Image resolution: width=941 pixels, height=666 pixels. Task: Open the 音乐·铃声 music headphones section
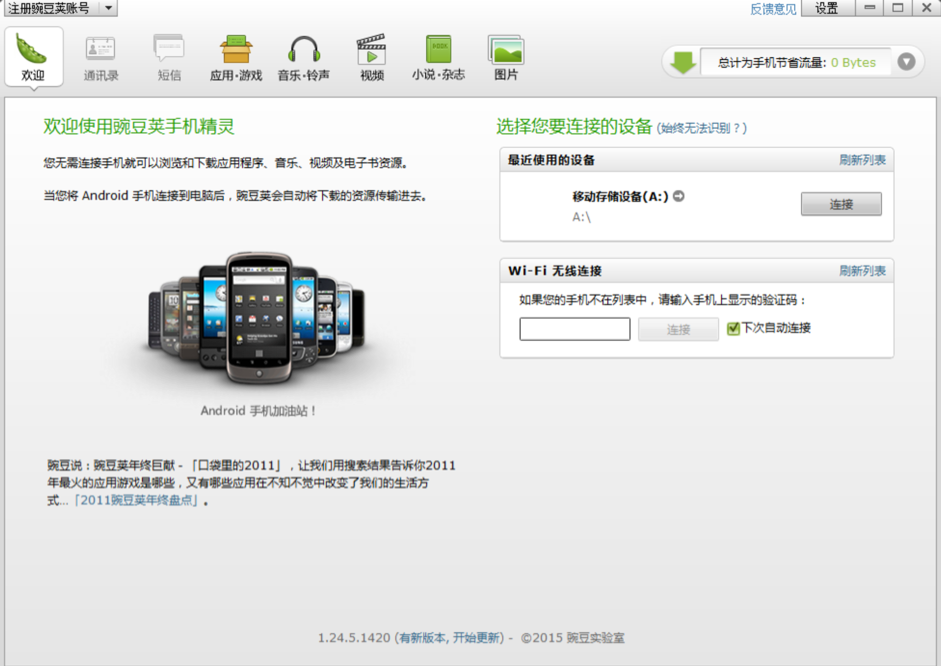304,58
